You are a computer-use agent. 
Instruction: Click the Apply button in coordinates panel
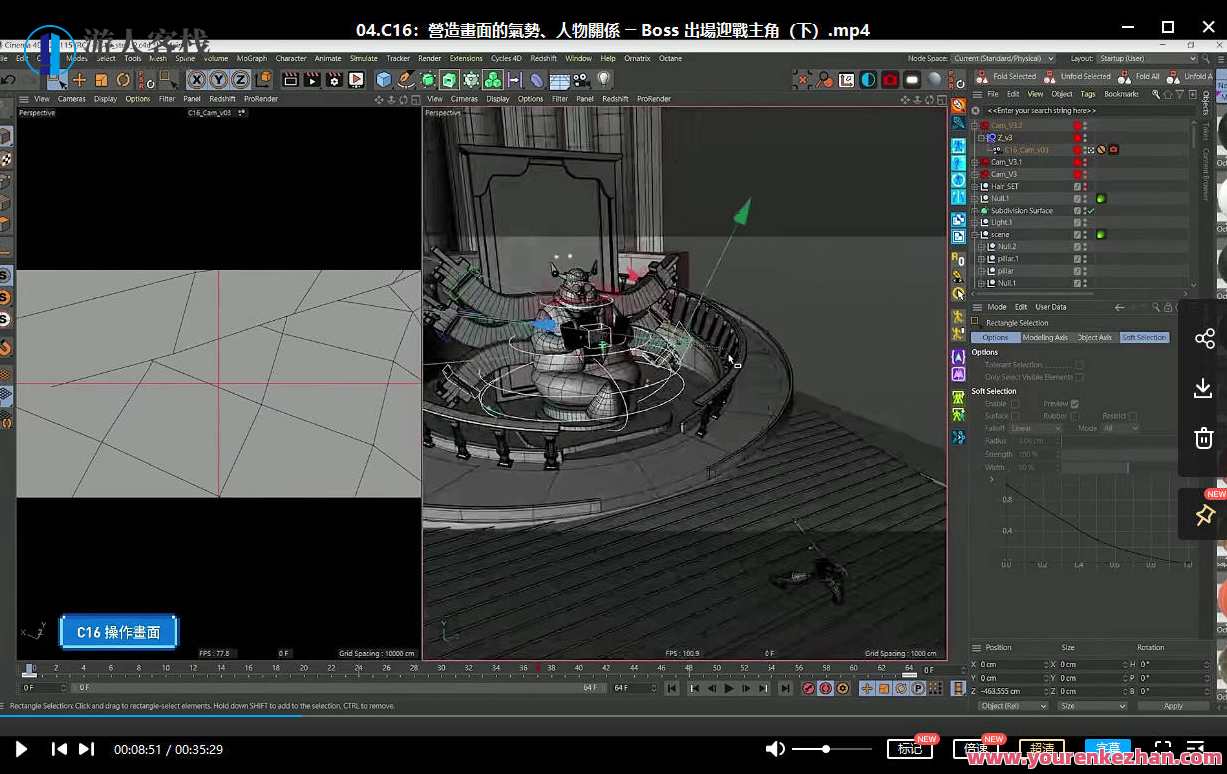pos(1173,706)
